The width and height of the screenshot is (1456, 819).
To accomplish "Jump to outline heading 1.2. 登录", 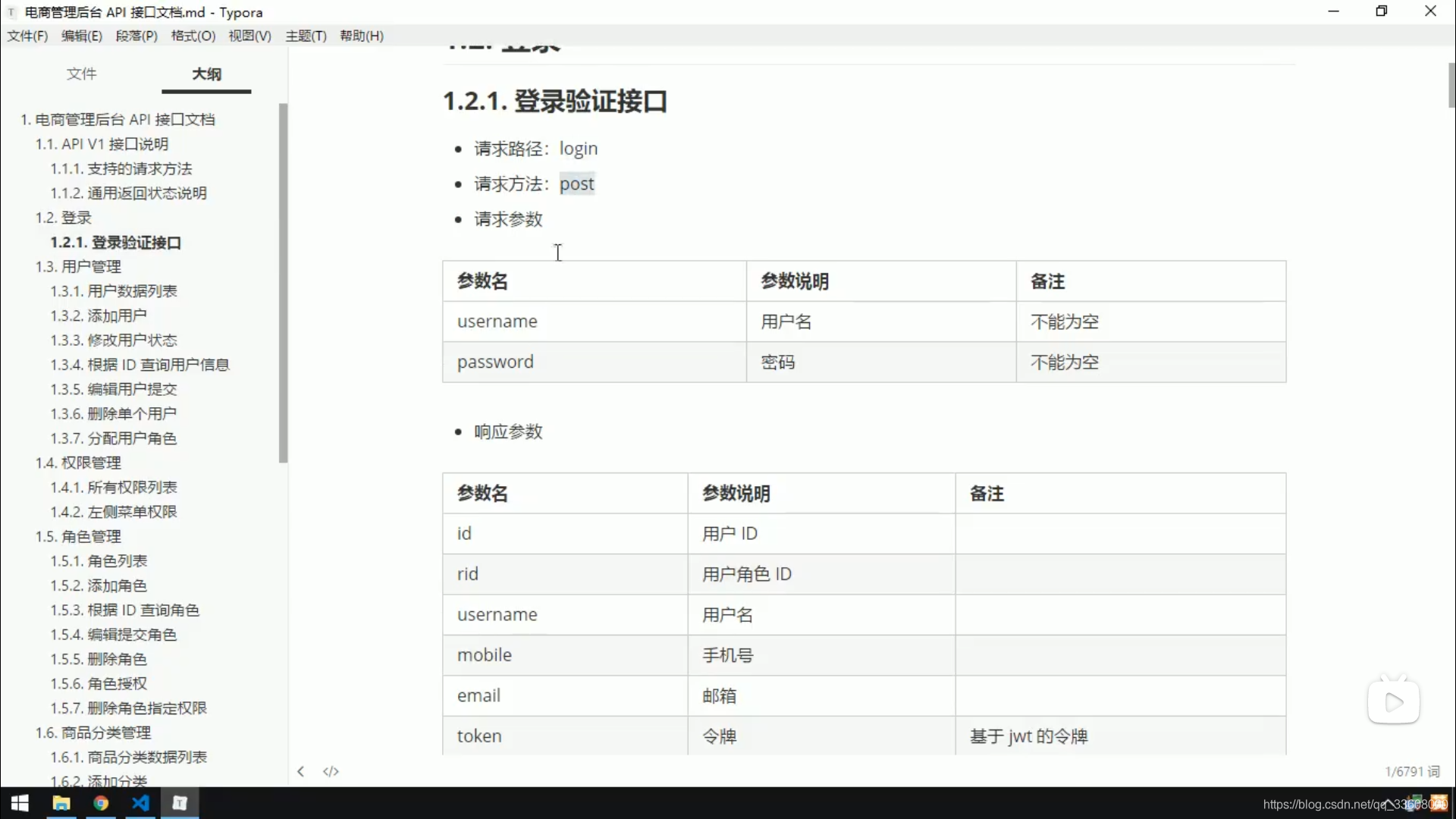I will pos(63,218).
